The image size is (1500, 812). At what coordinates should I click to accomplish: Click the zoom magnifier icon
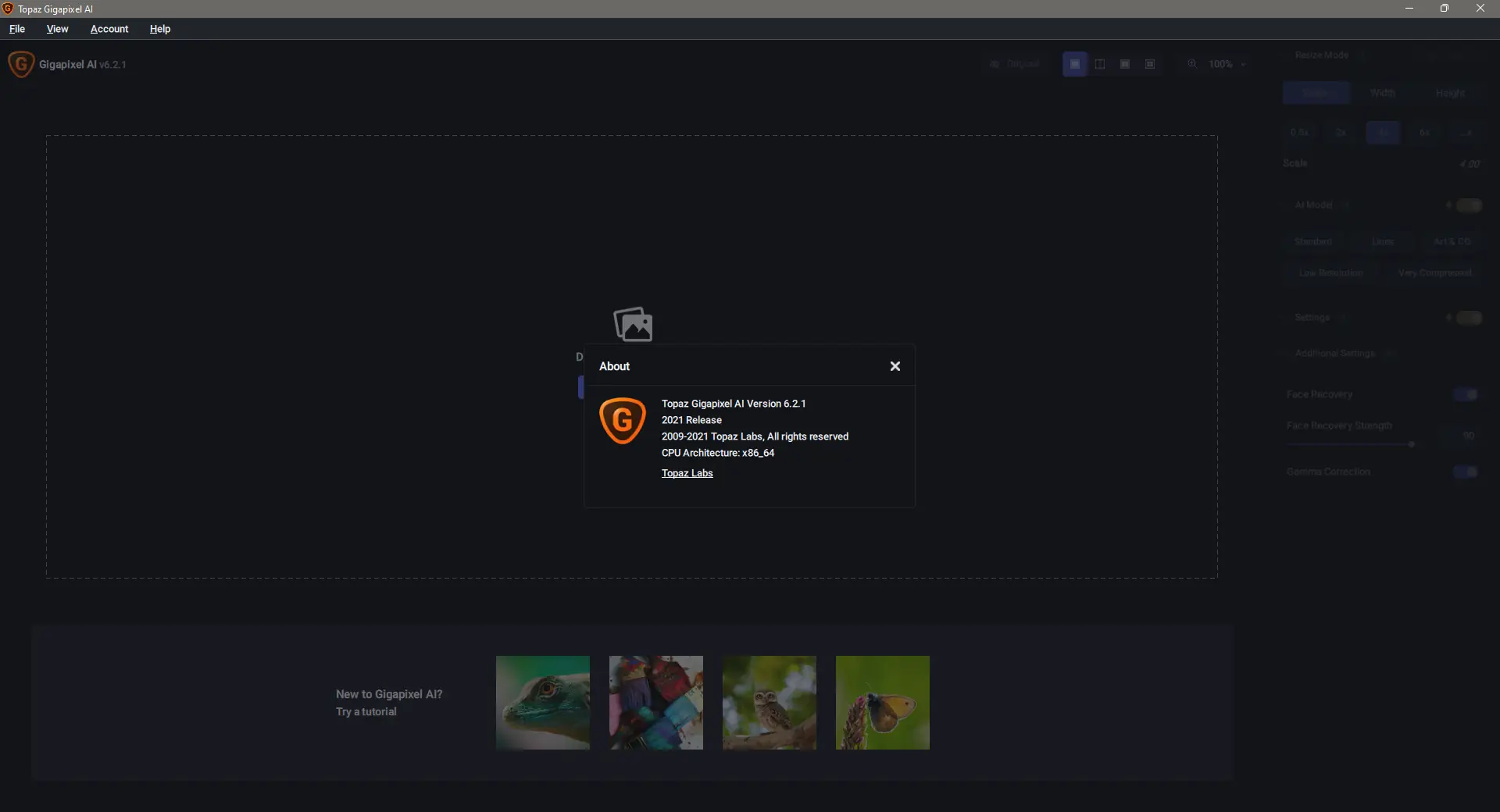pyautogui.click(x=1192, y=64)
